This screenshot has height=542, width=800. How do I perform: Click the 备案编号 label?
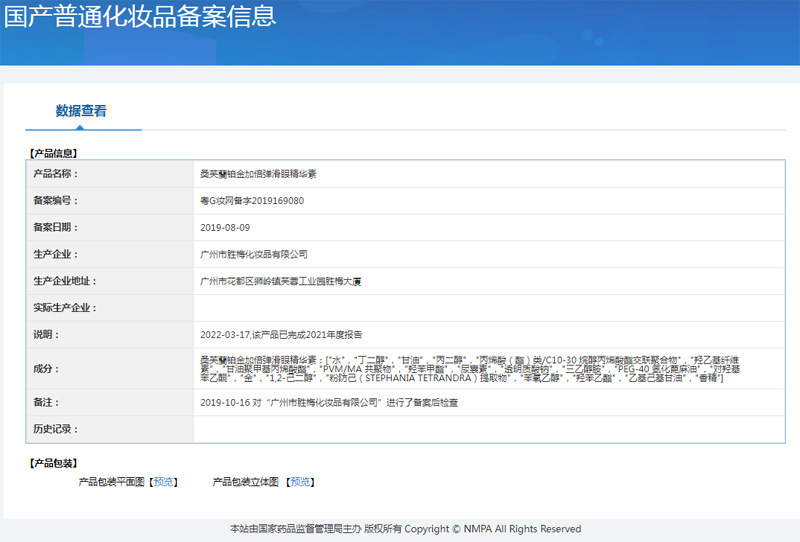(x=55, y=201)
